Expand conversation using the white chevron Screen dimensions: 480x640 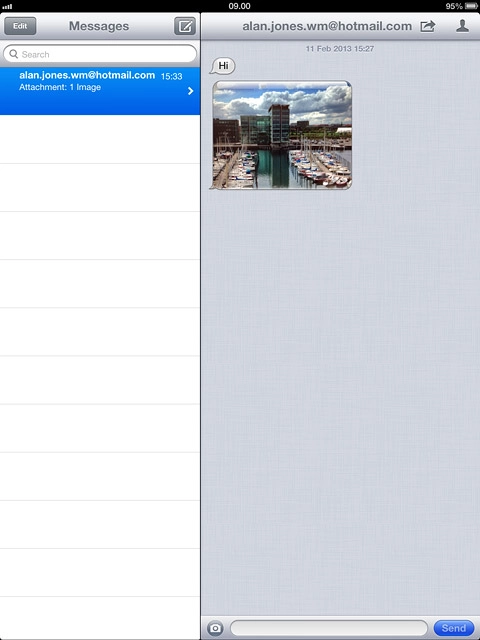pyautogui.click(x=191, y=91)
